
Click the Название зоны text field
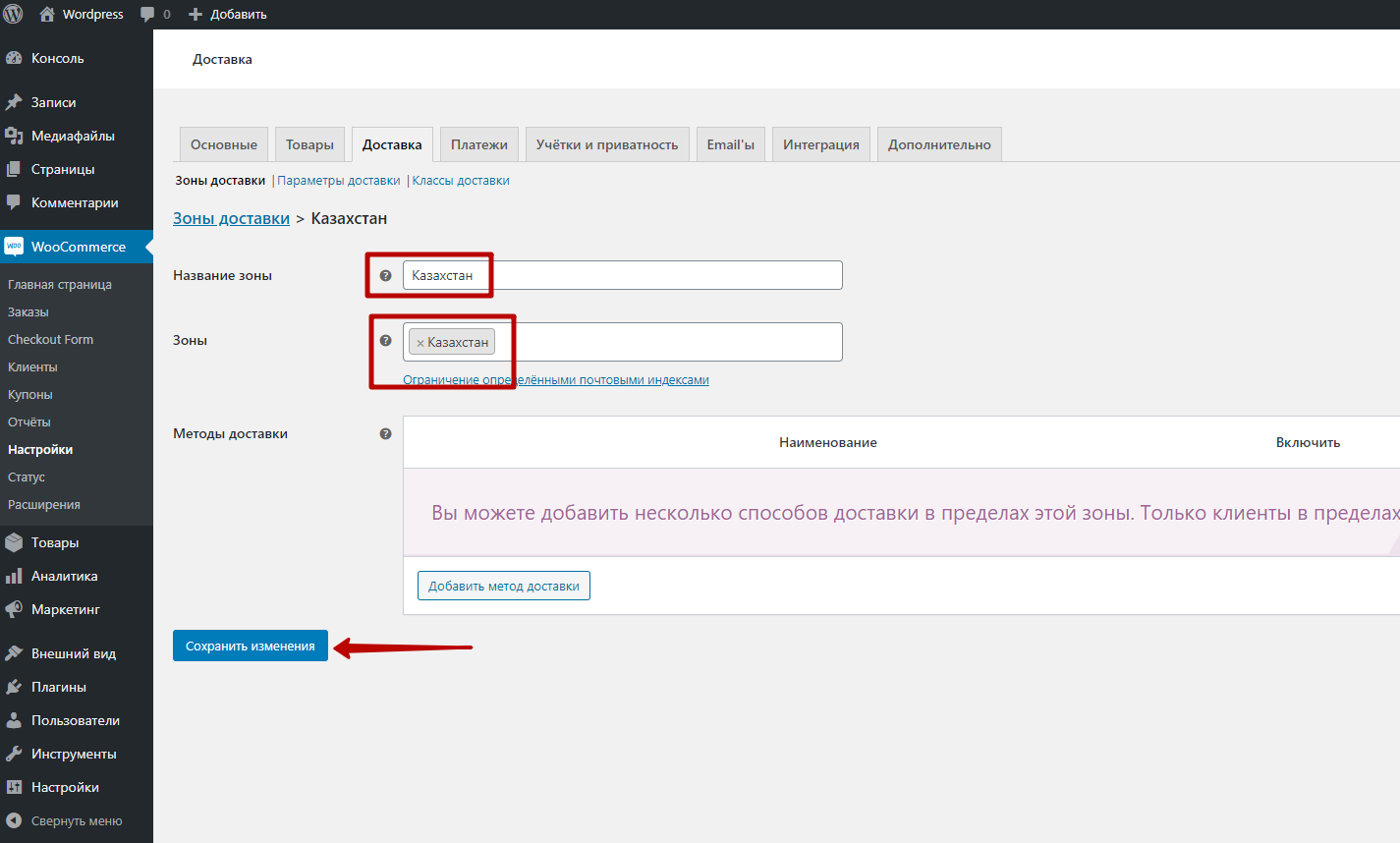tap(623, 275)
